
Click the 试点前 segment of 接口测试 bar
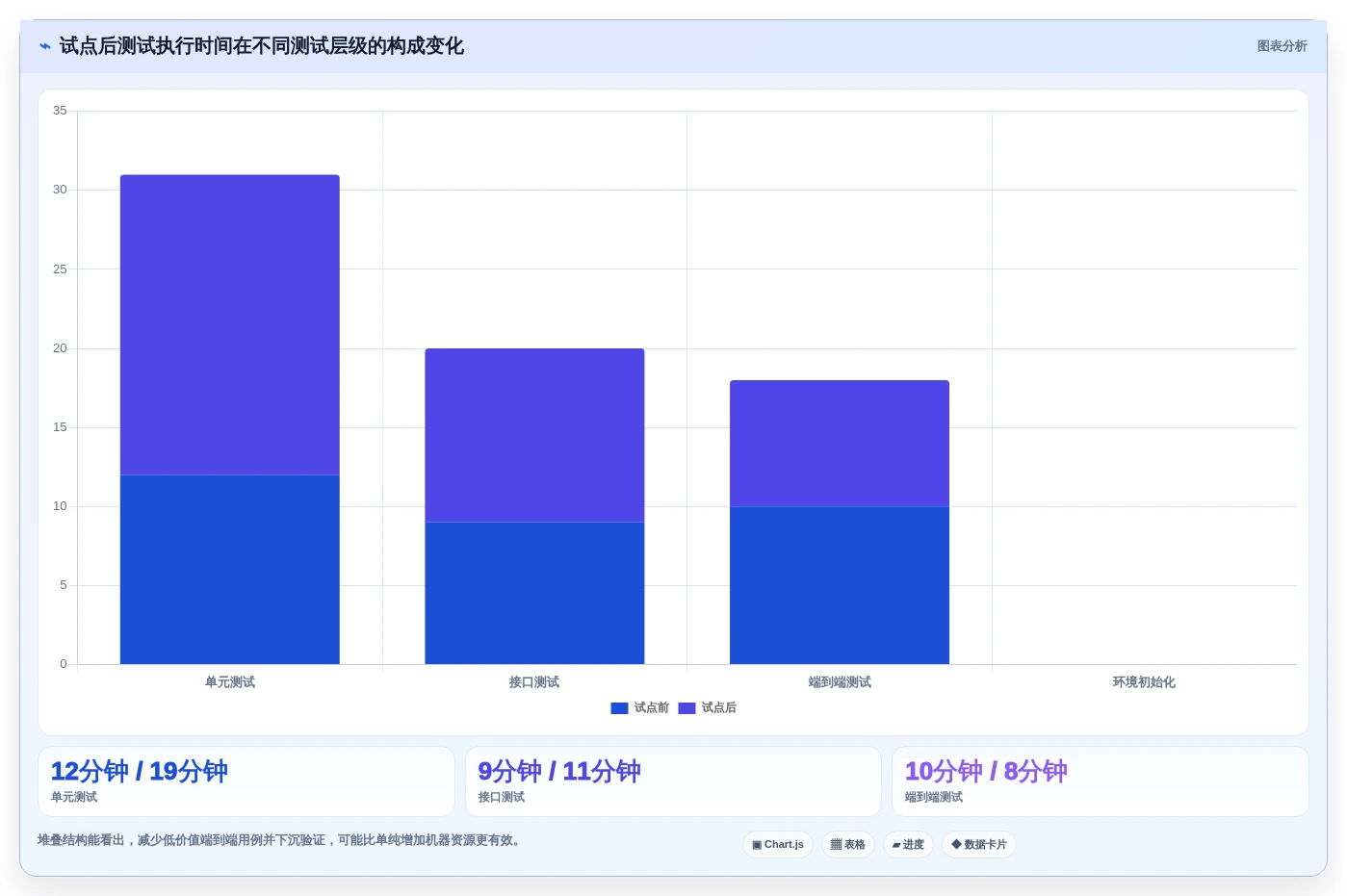click(534, 593)
